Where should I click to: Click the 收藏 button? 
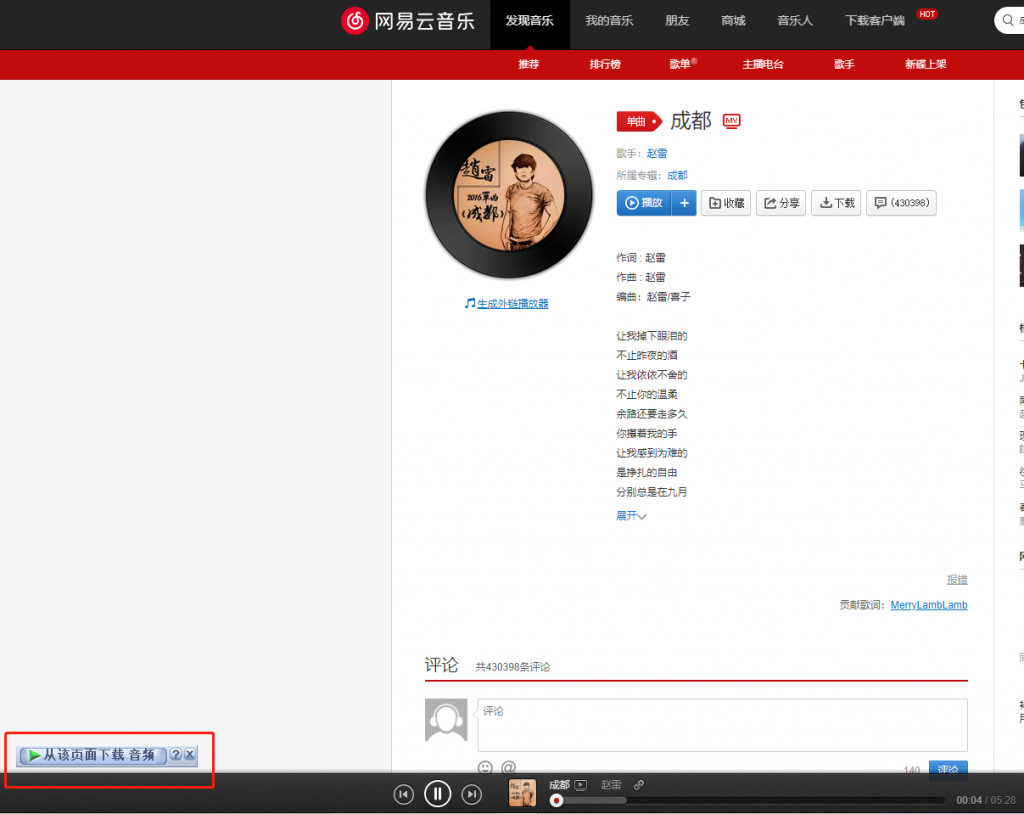click(x=726, y=203)
